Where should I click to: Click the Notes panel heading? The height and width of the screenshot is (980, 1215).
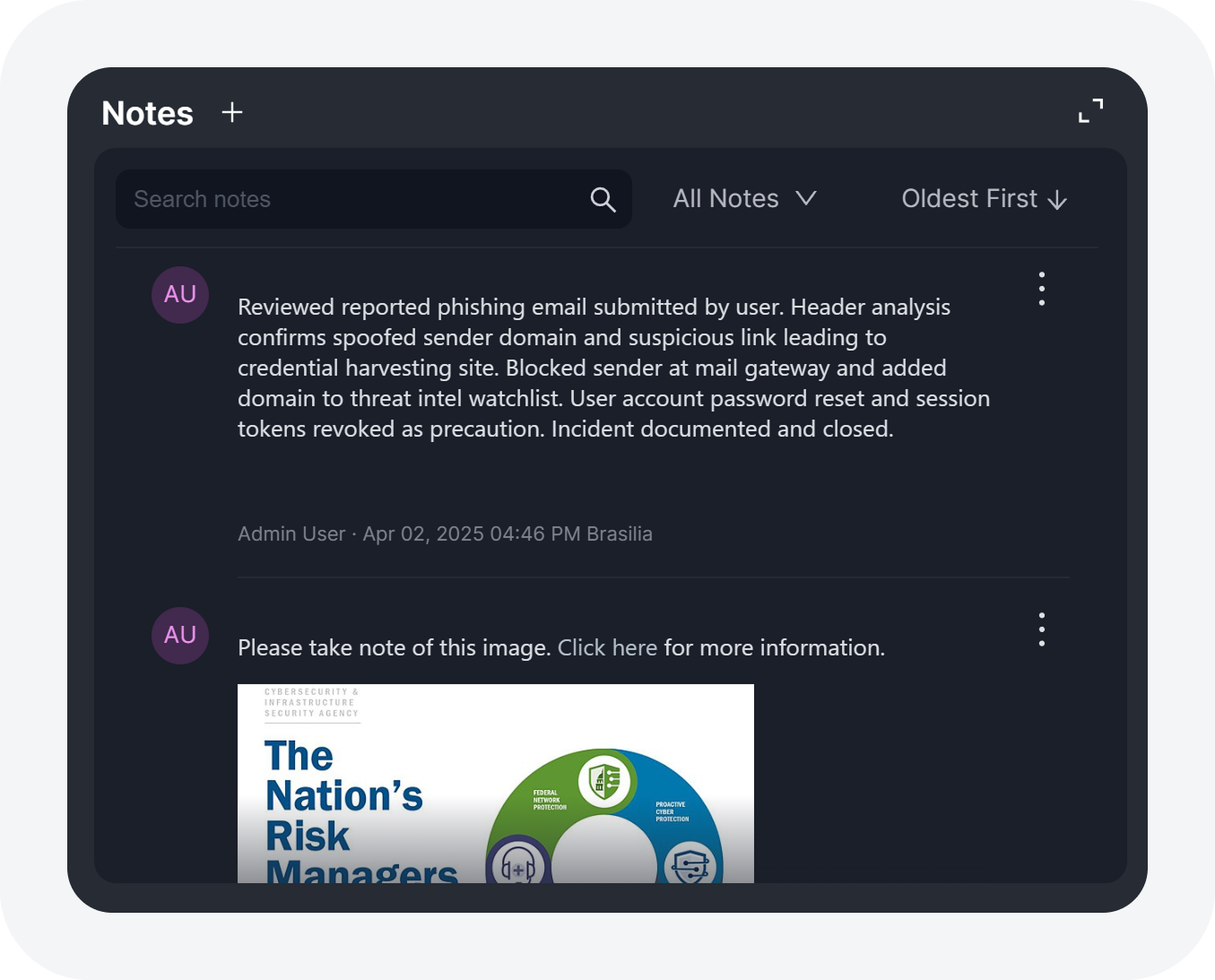(x=148, y=113)
